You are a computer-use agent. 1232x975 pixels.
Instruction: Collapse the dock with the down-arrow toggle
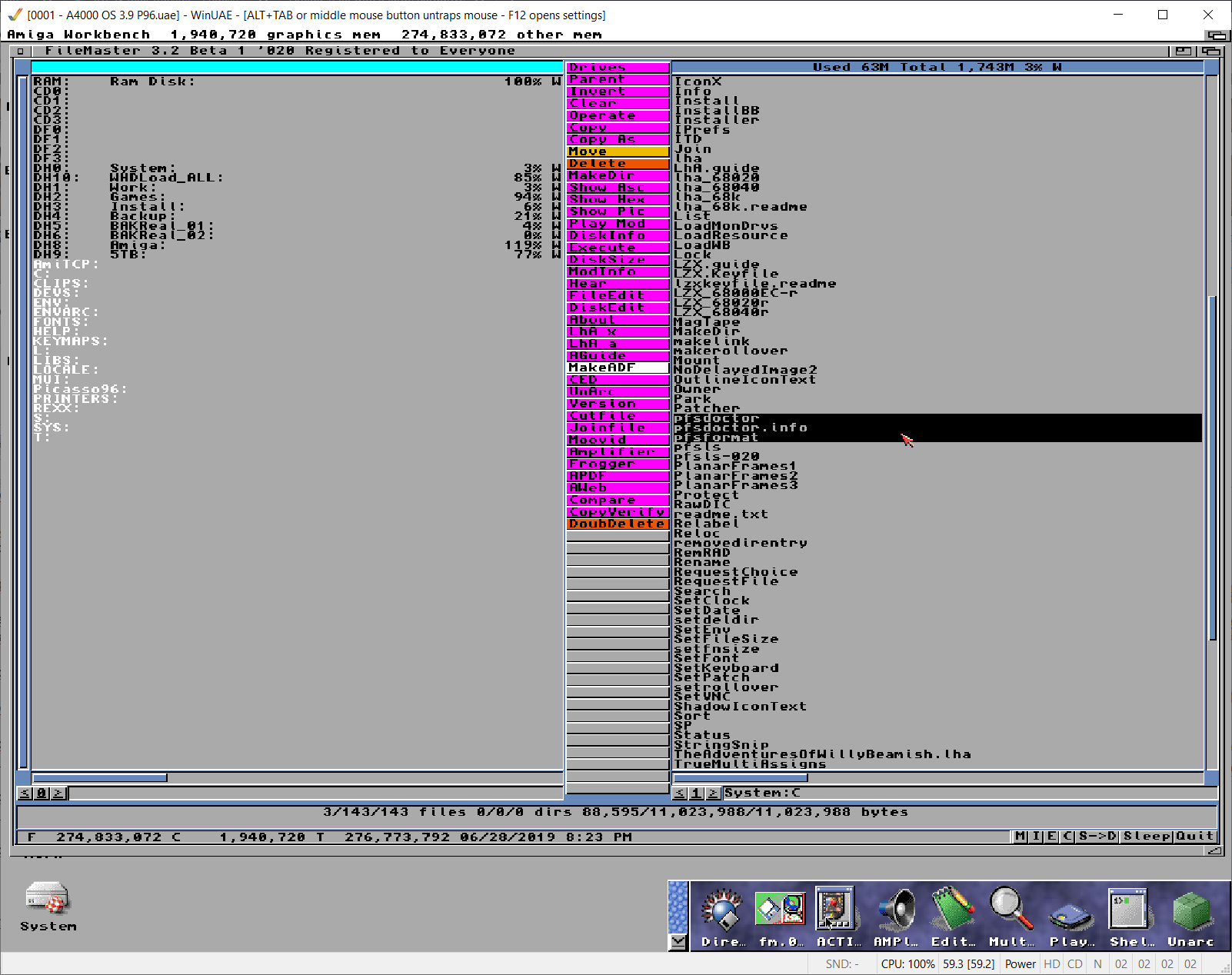tap(678, 942)
